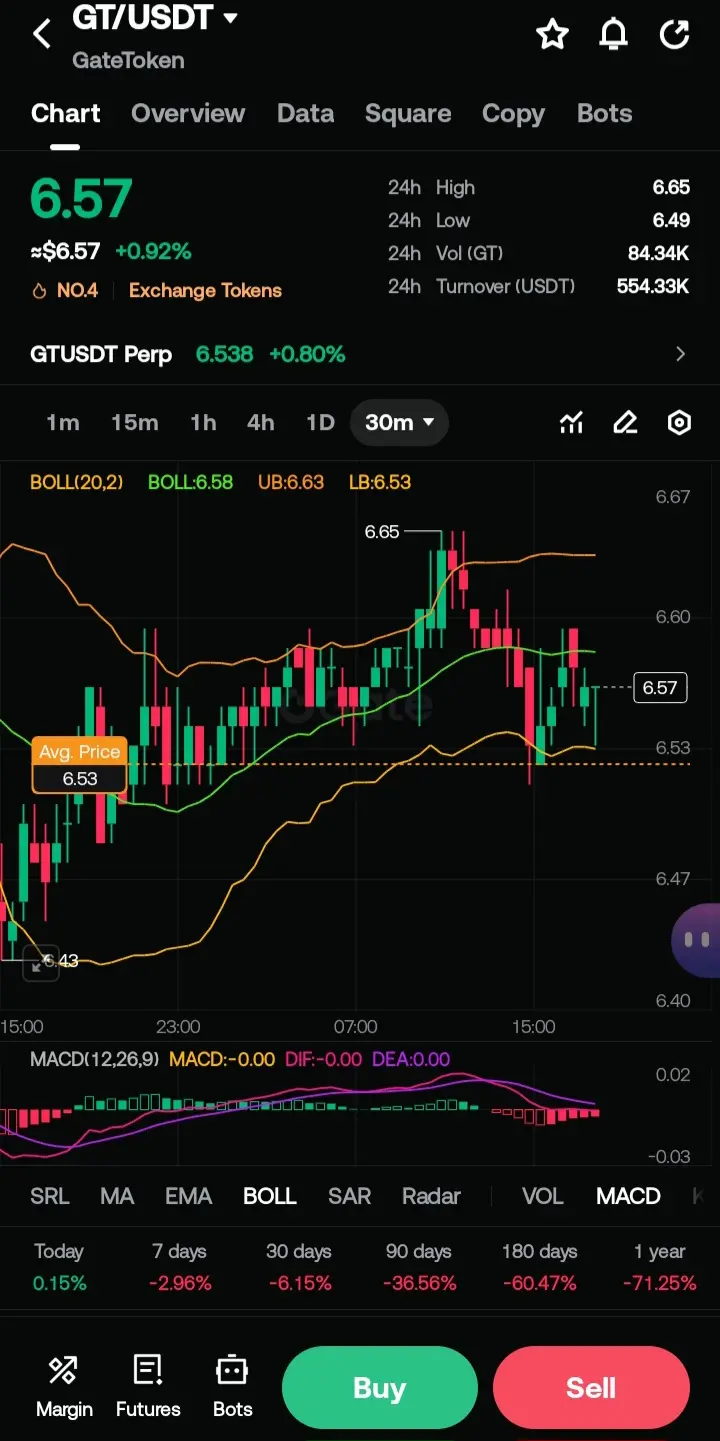720x1441 pixels.
Task: Switch to the Copy tab
Action: [513, 113]
